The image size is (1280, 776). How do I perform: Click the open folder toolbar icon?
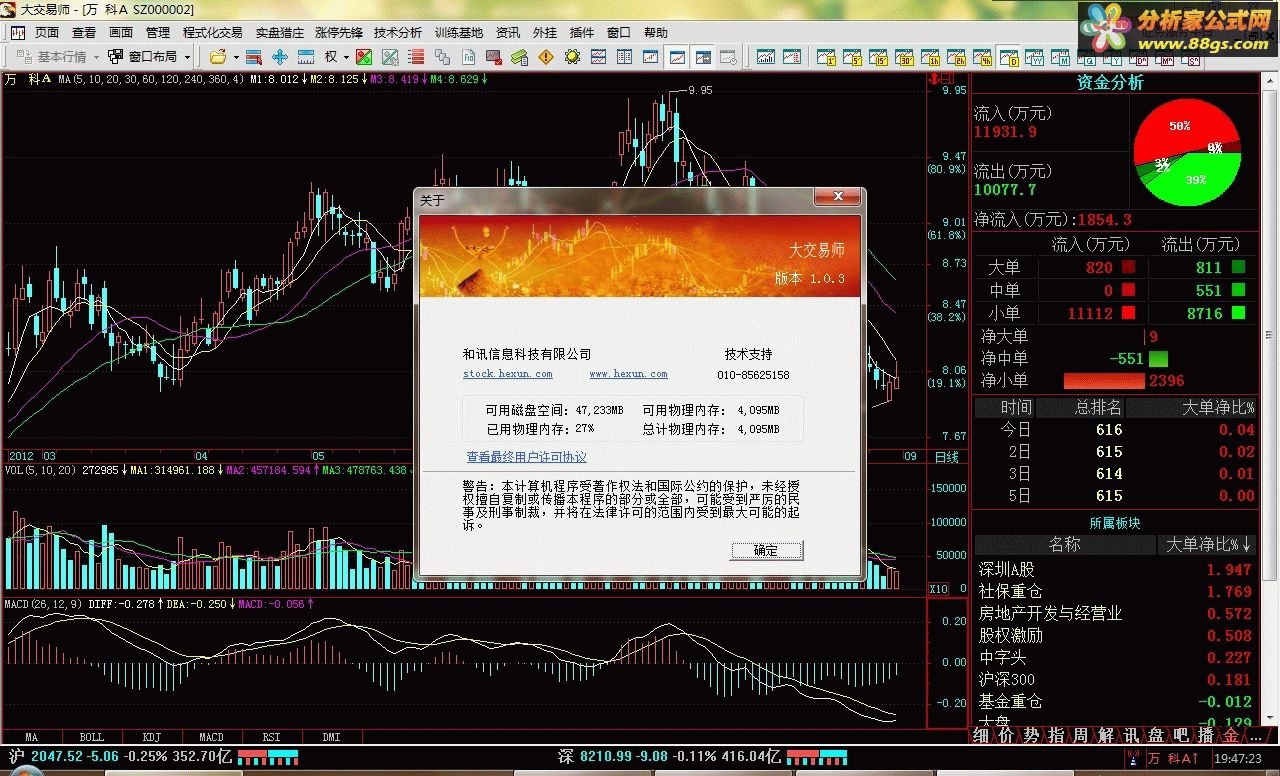pos(217,57)
